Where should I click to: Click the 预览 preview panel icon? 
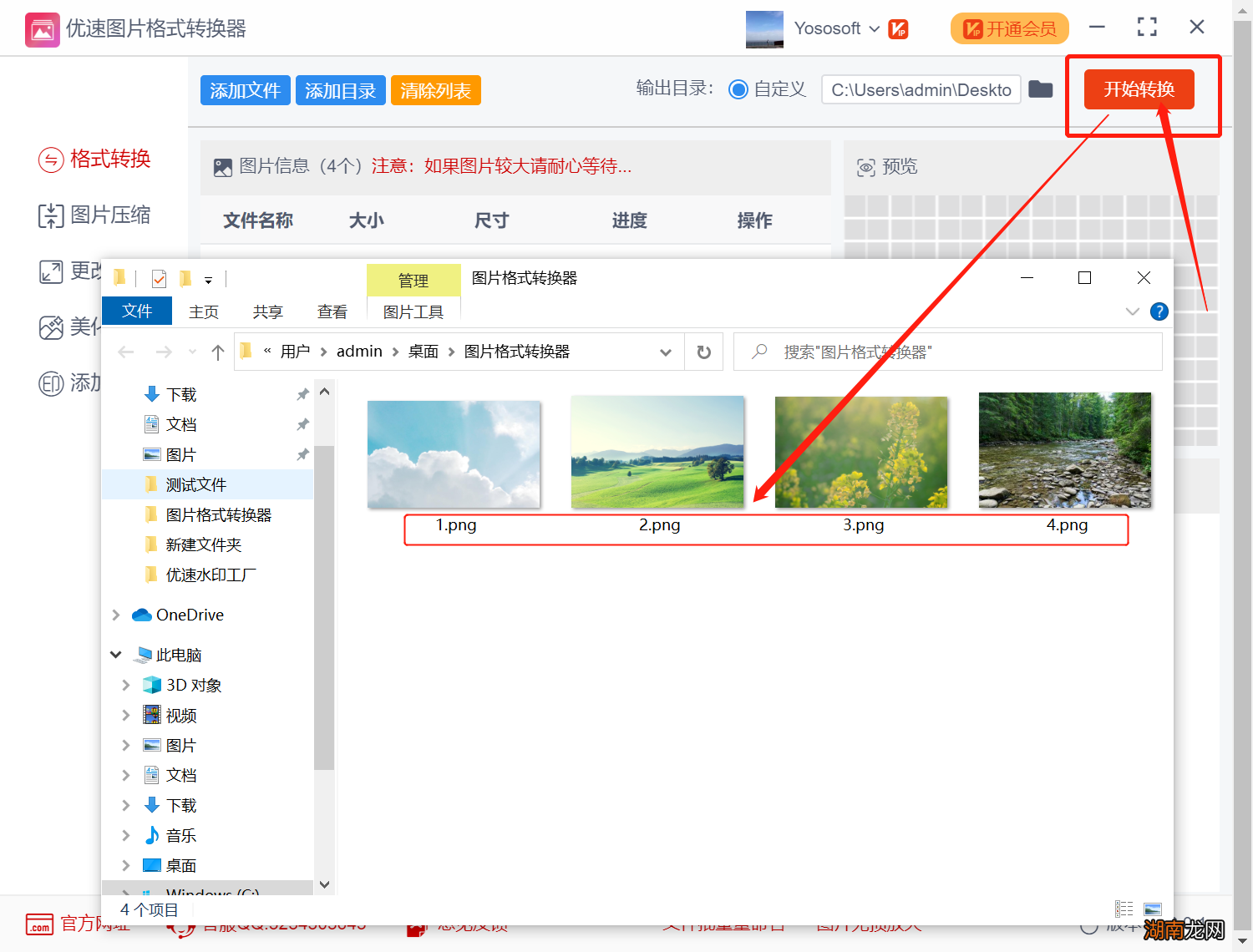coord(866,167)
